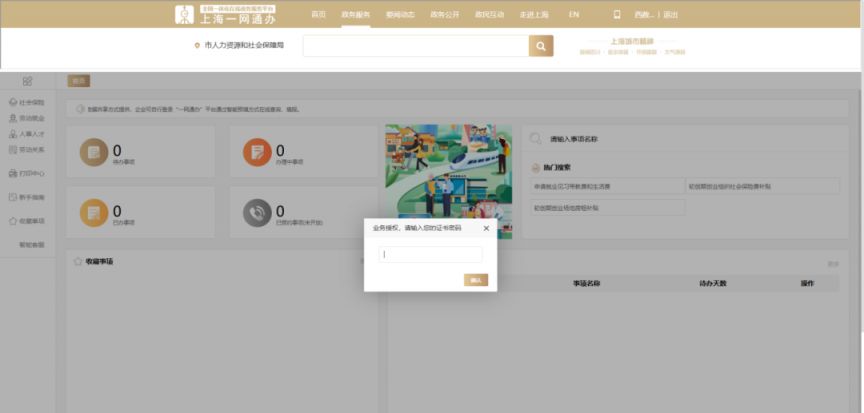Click the 操作 column header
The width and height of the screenshot is (864, 413).
[807, 284]
